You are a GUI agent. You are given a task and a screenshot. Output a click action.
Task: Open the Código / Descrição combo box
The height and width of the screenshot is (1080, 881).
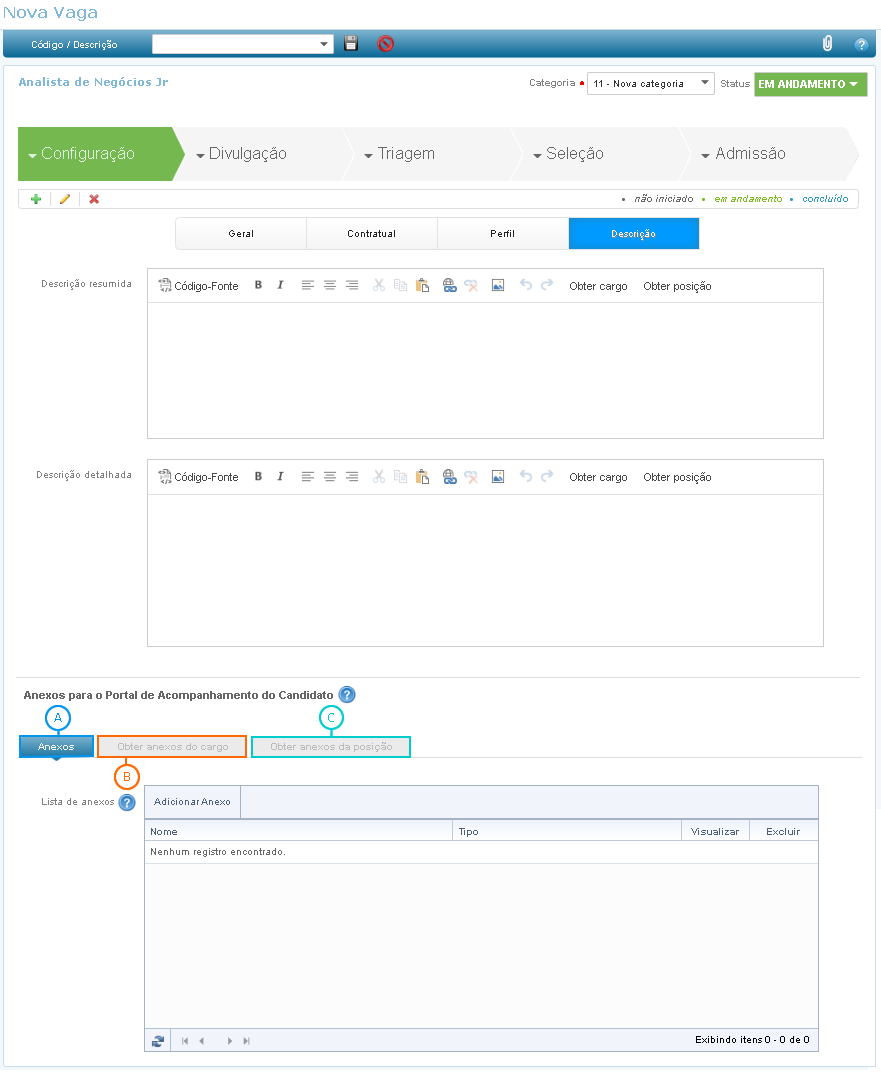pyautogui.click(x=243, y=44)
